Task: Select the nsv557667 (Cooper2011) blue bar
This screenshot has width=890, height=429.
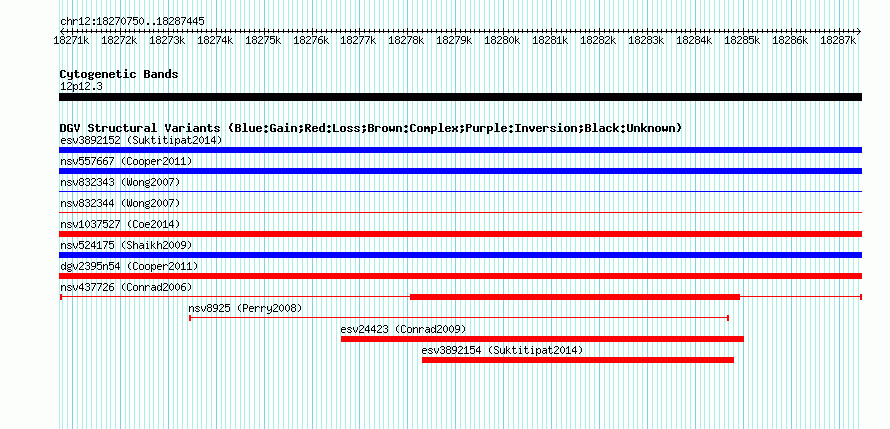Action: pos(460,171)
